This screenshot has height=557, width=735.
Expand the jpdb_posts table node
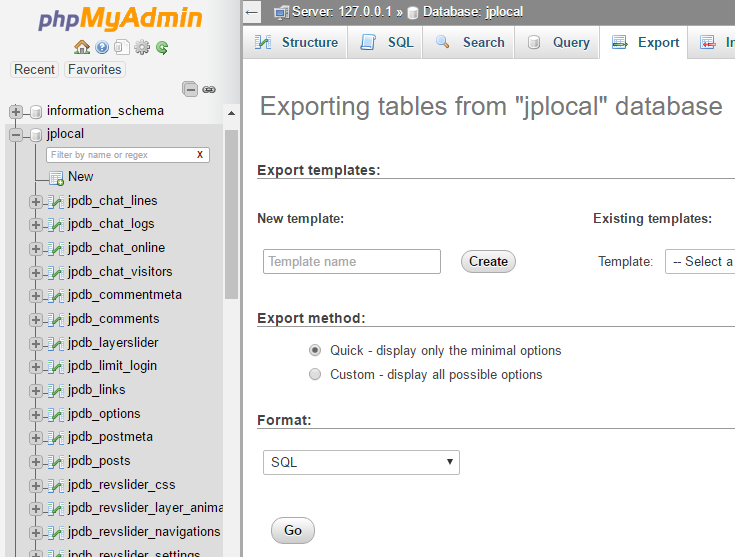click(36, 461)
